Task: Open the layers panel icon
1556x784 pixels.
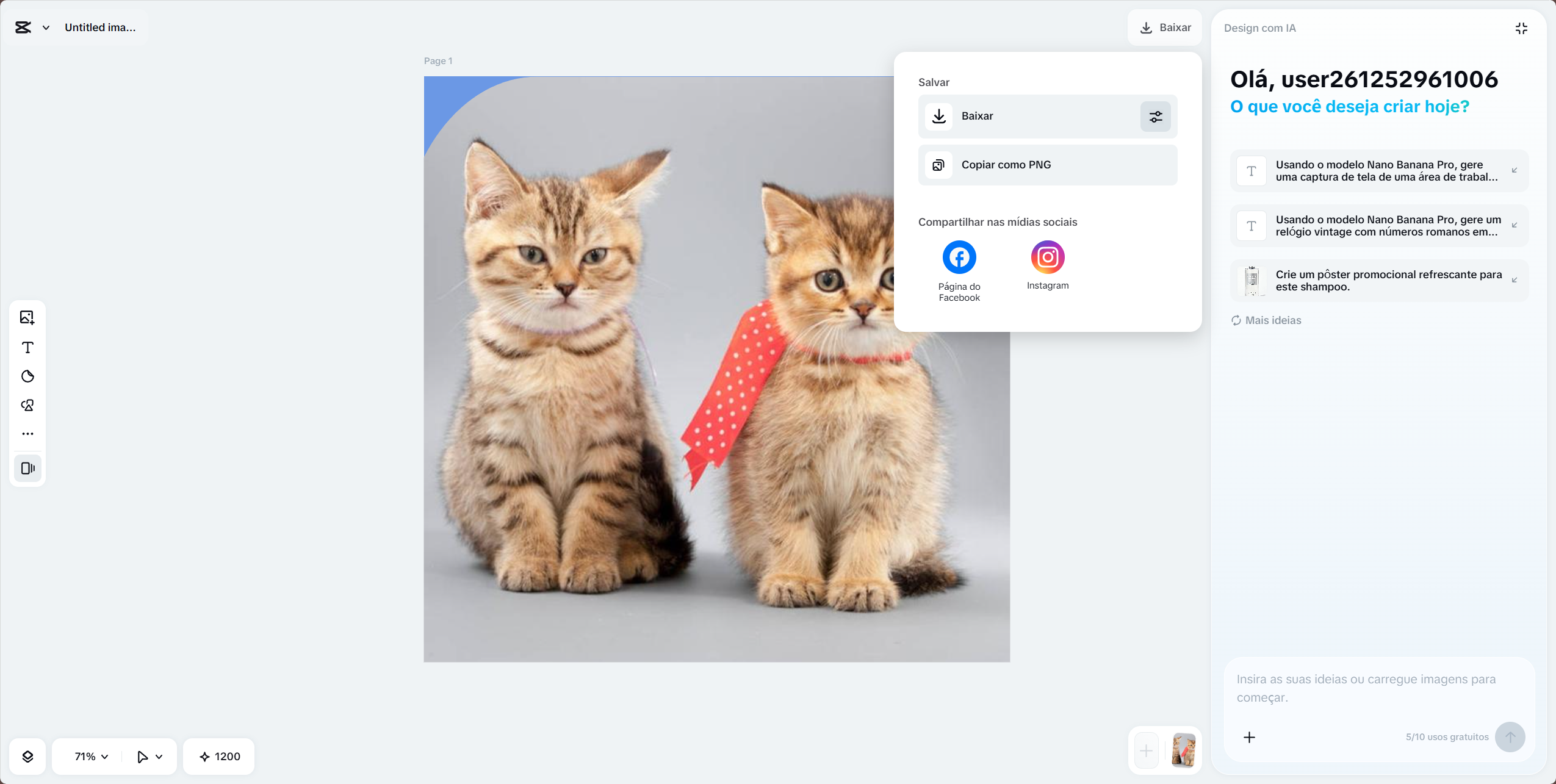Action: [27, 757]
